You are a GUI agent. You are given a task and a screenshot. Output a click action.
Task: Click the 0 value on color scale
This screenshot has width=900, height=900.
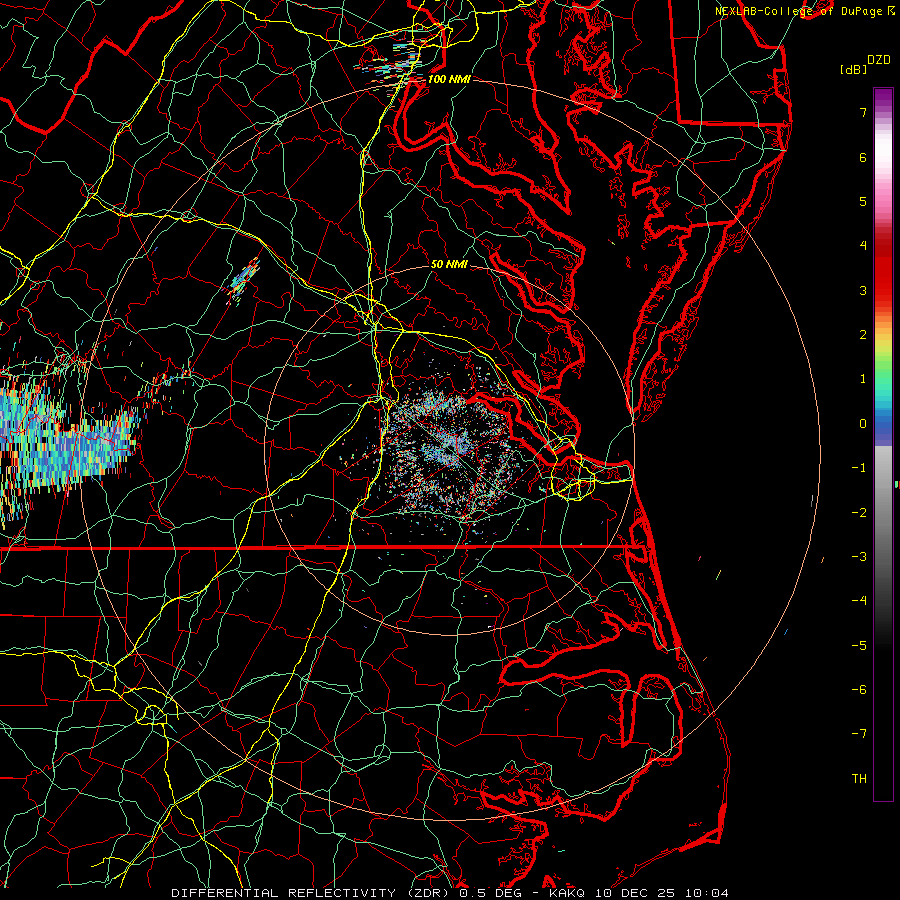(x=863, y=424)
